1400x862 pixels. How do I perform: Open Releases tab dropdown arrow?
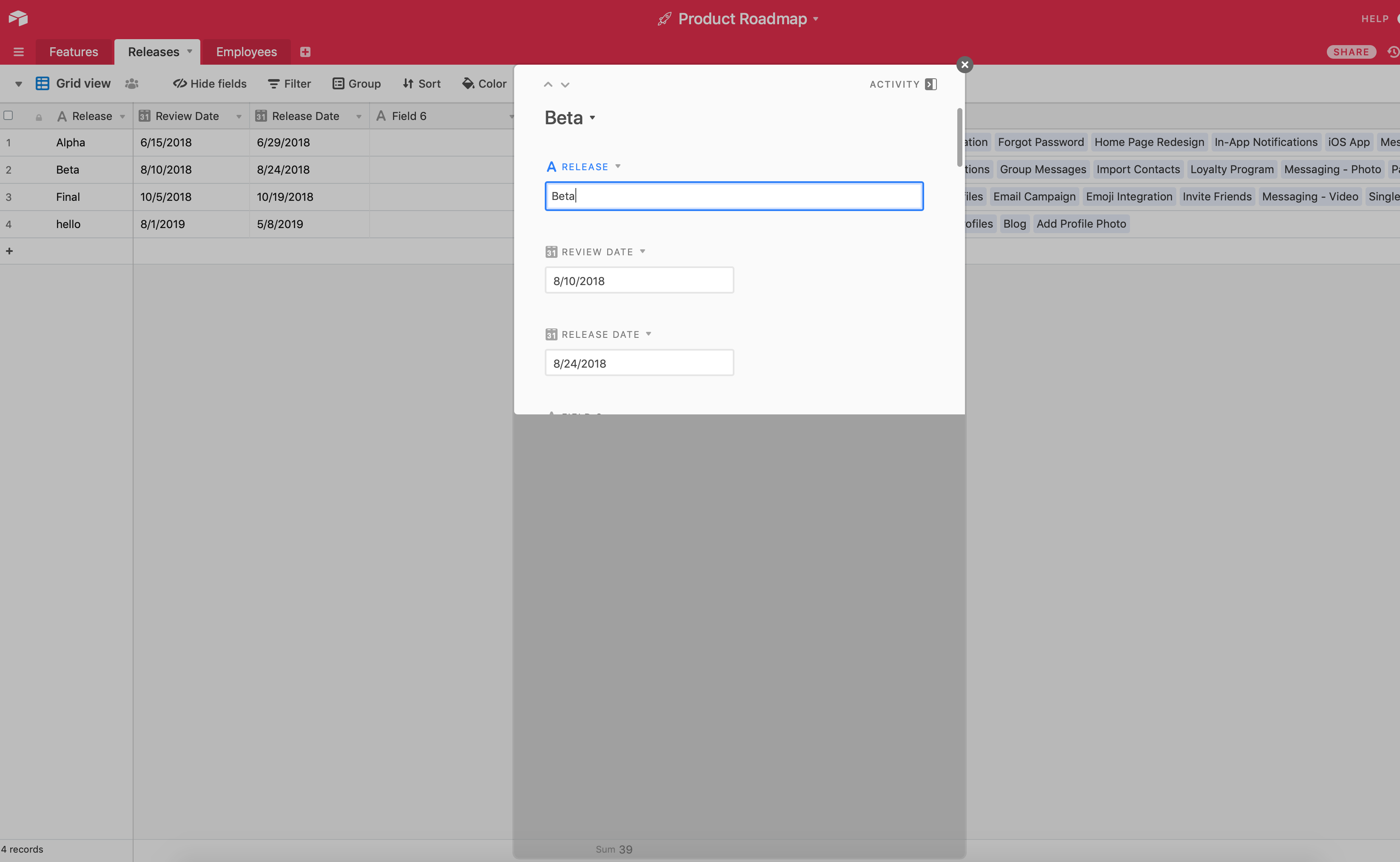(190, 51)
